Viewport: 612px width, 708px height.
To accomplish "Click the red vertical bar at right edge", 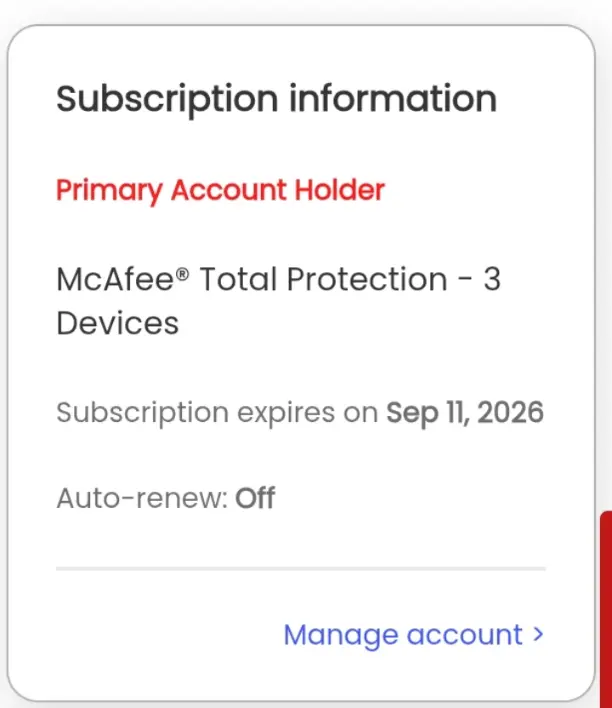I will 606,609.
